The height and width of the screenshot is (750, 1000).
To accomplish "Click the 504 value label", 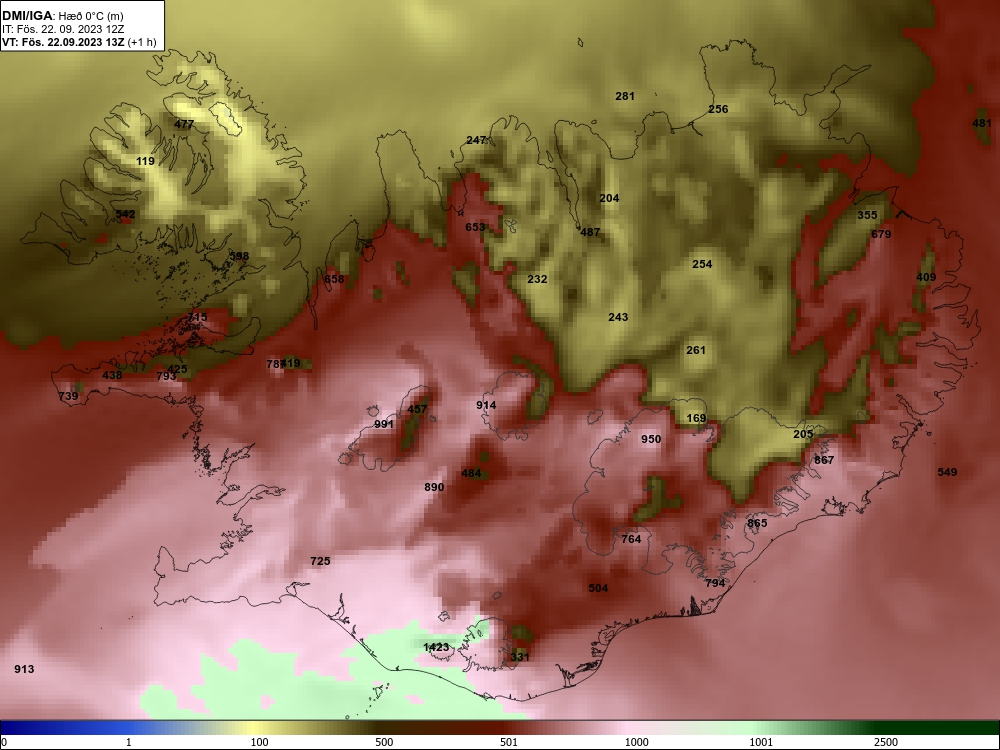I will (598, 589).
